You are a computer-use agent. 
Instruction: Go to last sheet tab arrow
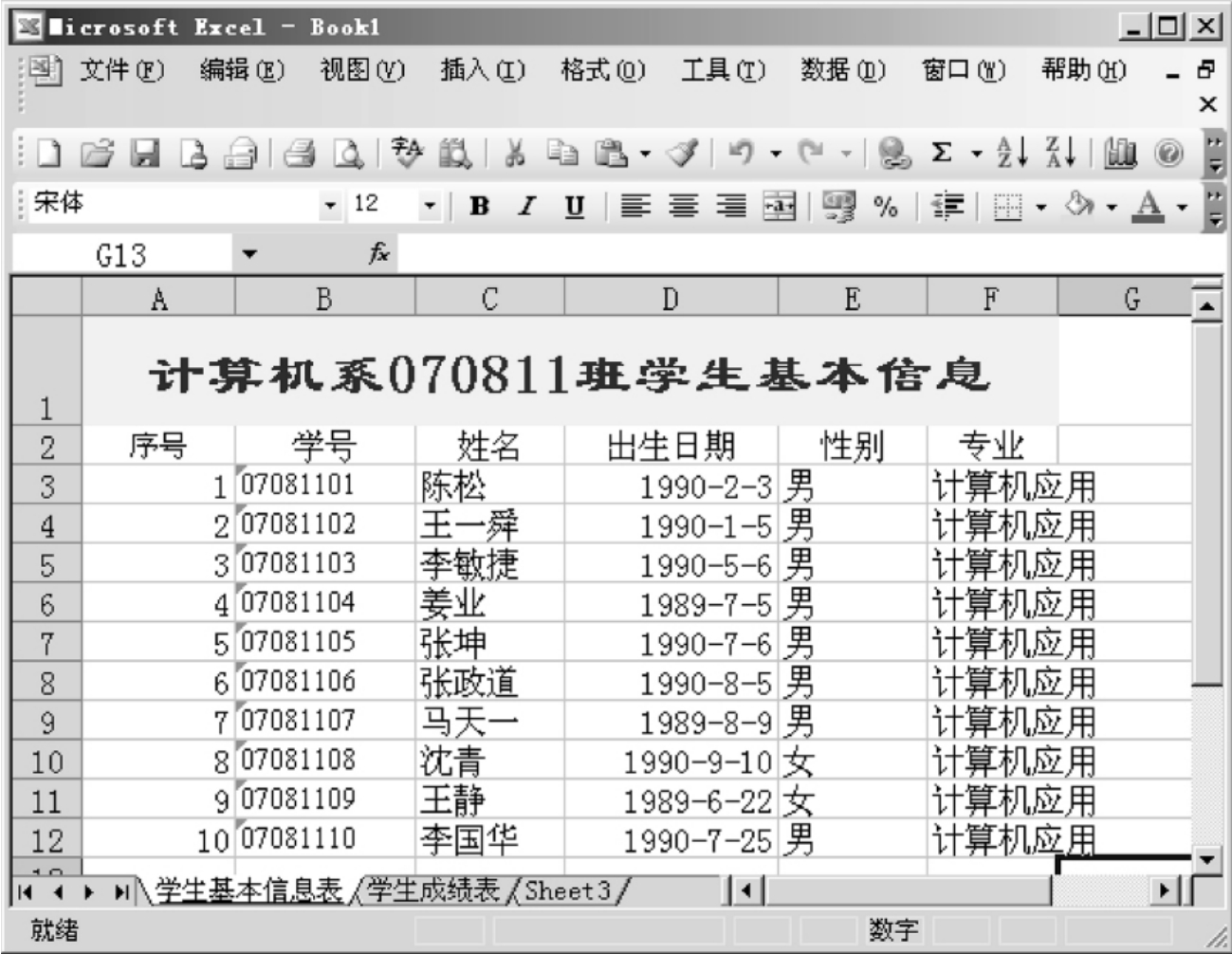122,891
